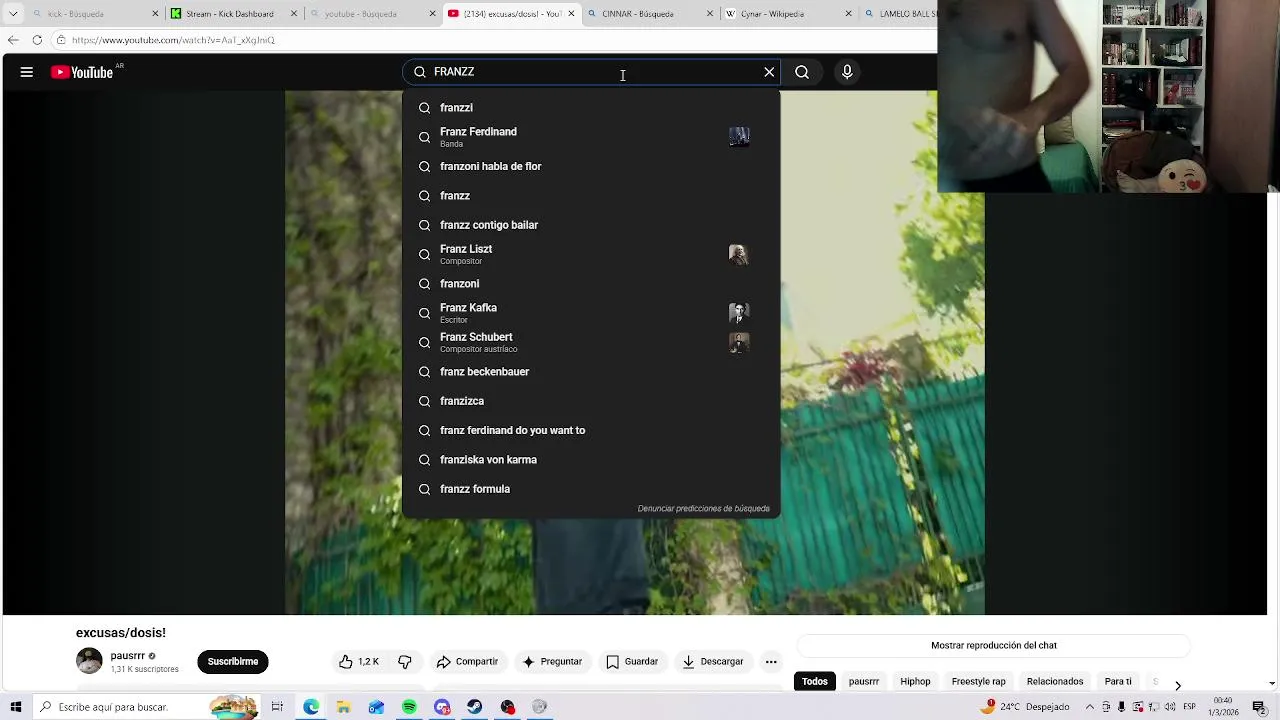1280x720 pixels.
Task: Open the Franz Kafka portrait thumbnail
Action: [739, 313]
